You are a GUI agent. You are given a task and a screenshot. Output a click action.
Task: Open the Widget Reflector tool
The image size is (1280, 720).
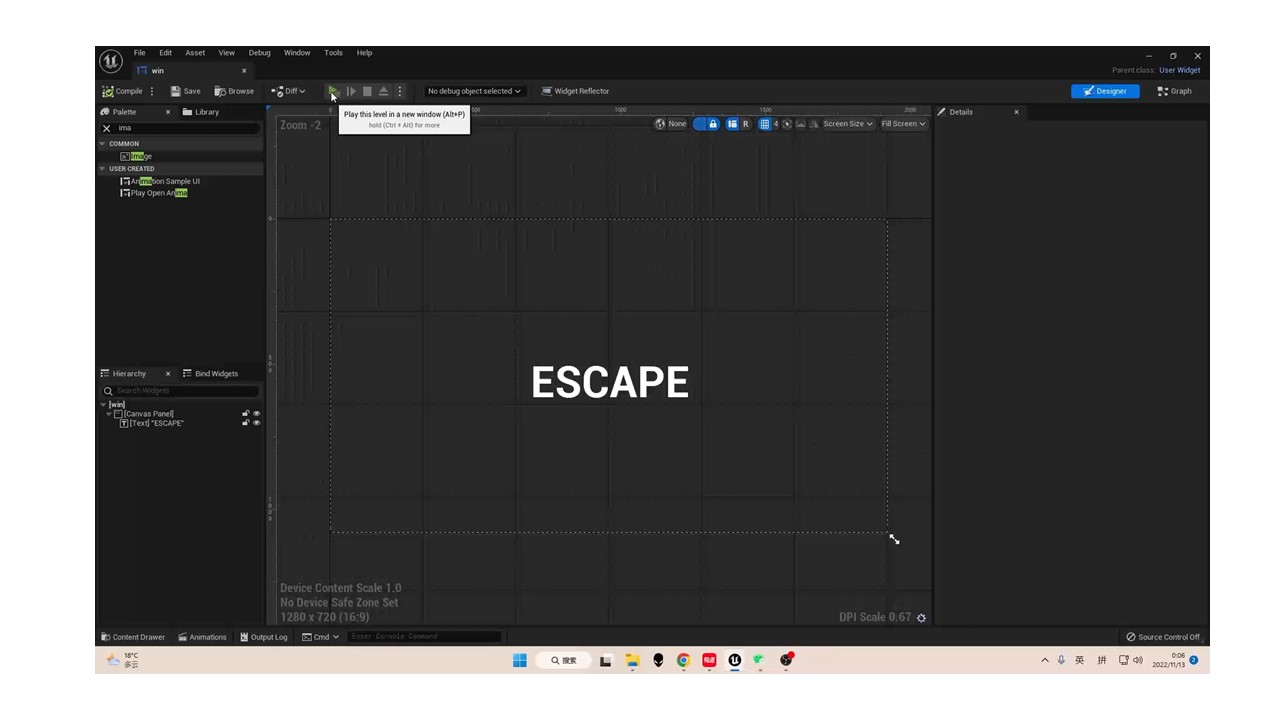click(576, 91)
